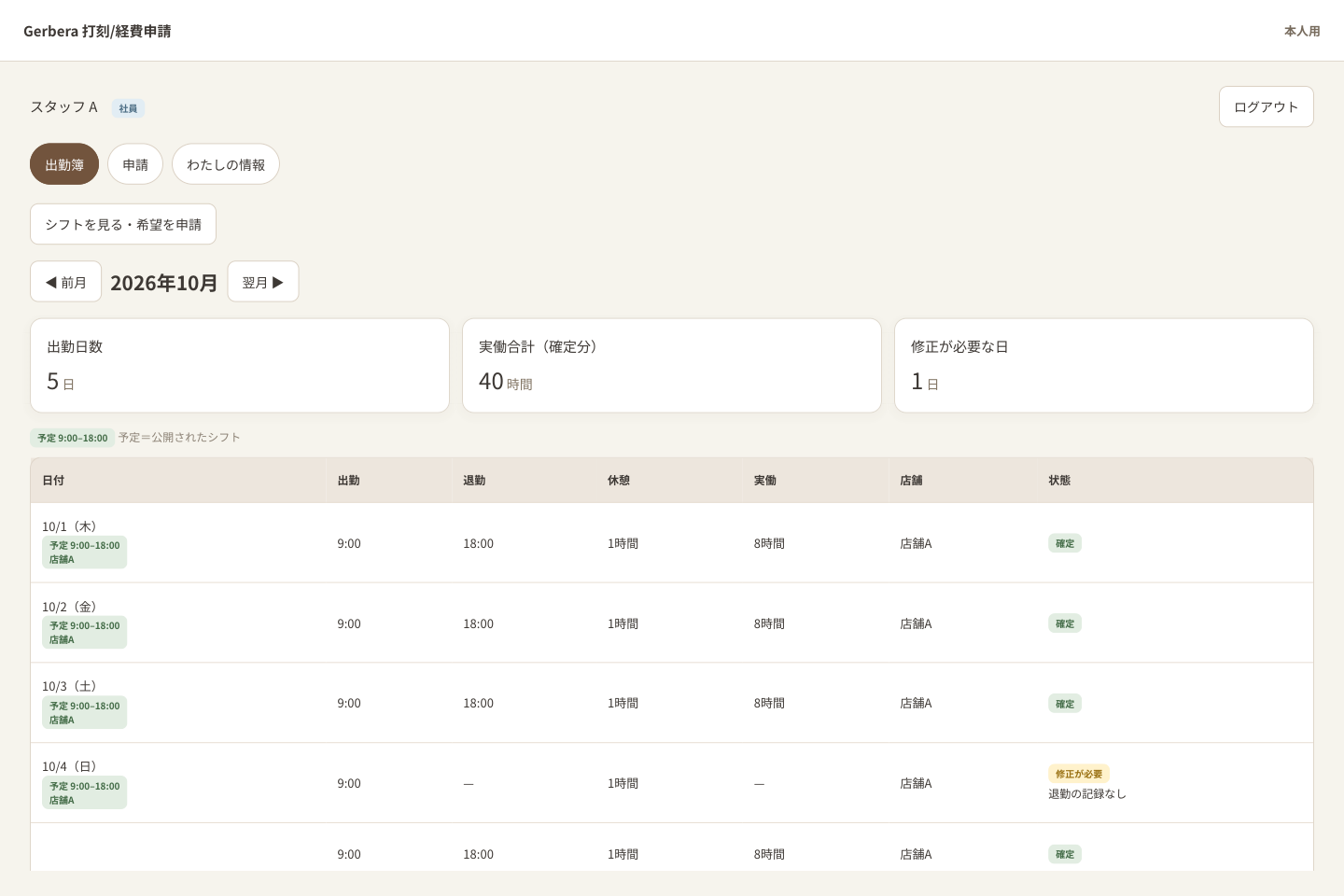Click the 社員 badge beside スタッフ A
This screenshot has width=1344, height=896.
[x=128, y=108]
